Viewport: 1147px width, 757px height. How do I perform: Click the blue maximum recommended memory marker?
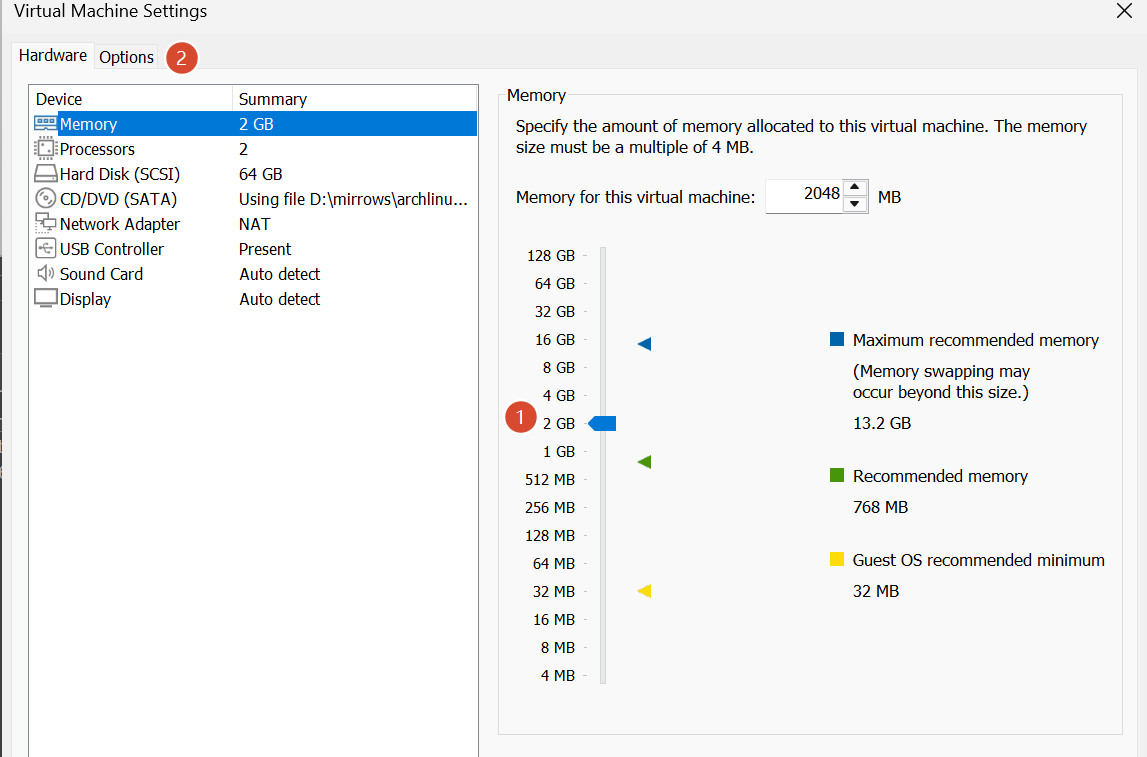[644, 344]
